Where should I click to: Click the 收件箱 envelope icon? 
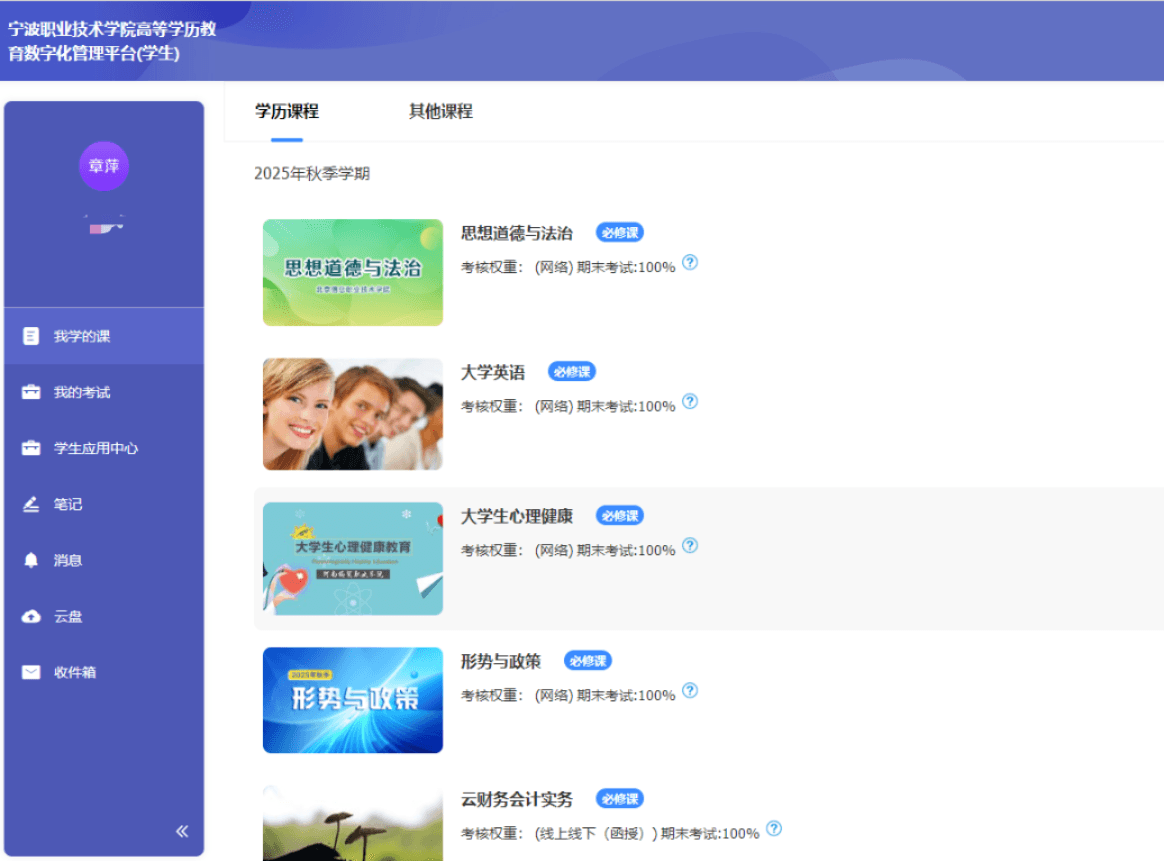point(31,672)
